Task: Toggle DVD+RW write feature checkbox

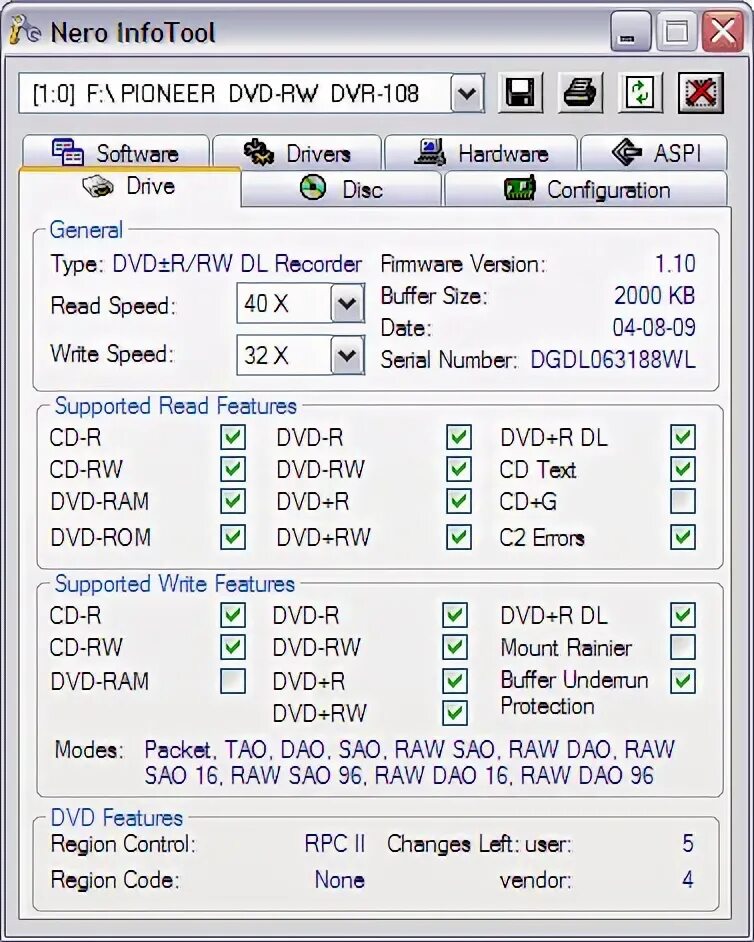Action: point(455,713)
